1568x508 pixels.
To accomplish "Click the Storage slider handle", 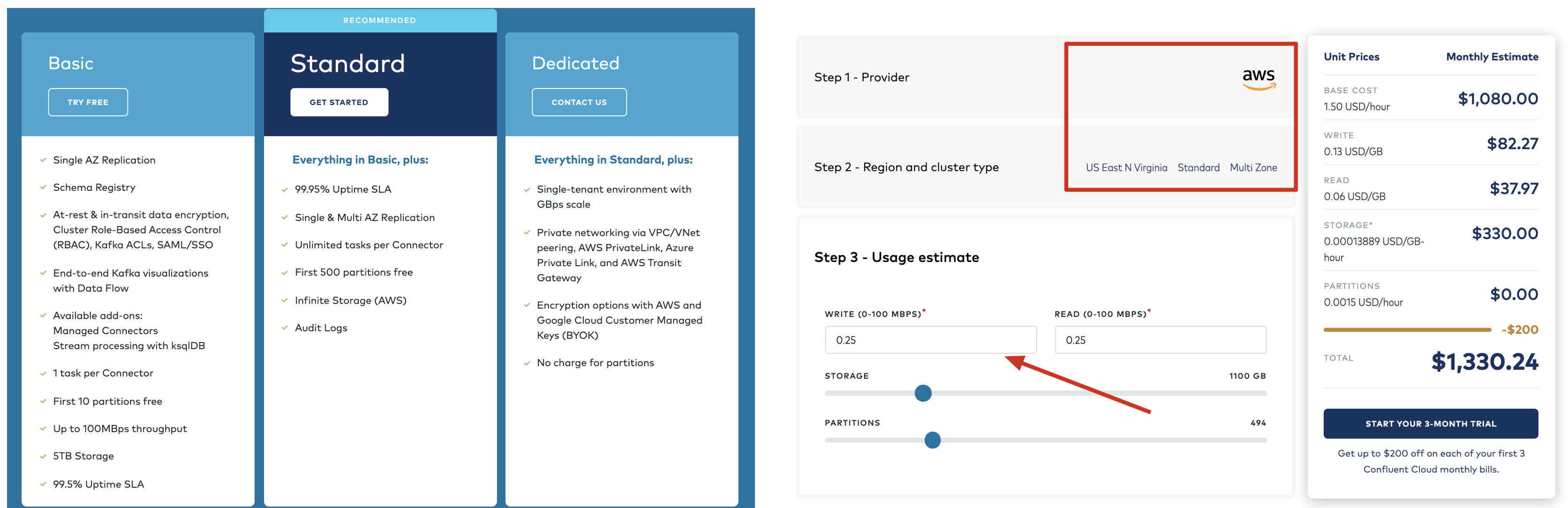I will click(x=923, y=393).
